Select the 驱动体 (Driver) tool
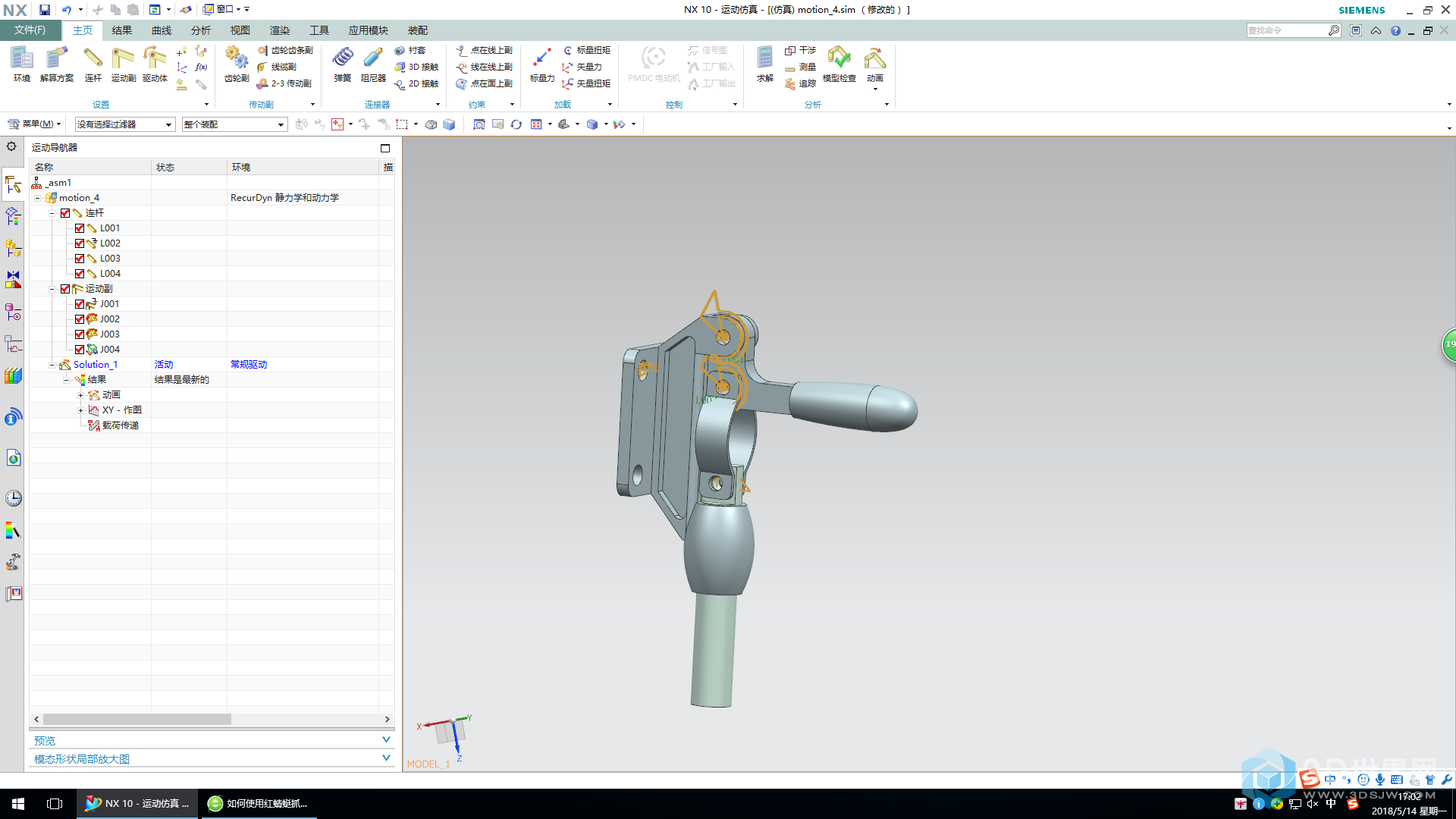Image resolution: width=1456 pixels, height=819 pixels. pyautogui.click(x=155, y=64)
